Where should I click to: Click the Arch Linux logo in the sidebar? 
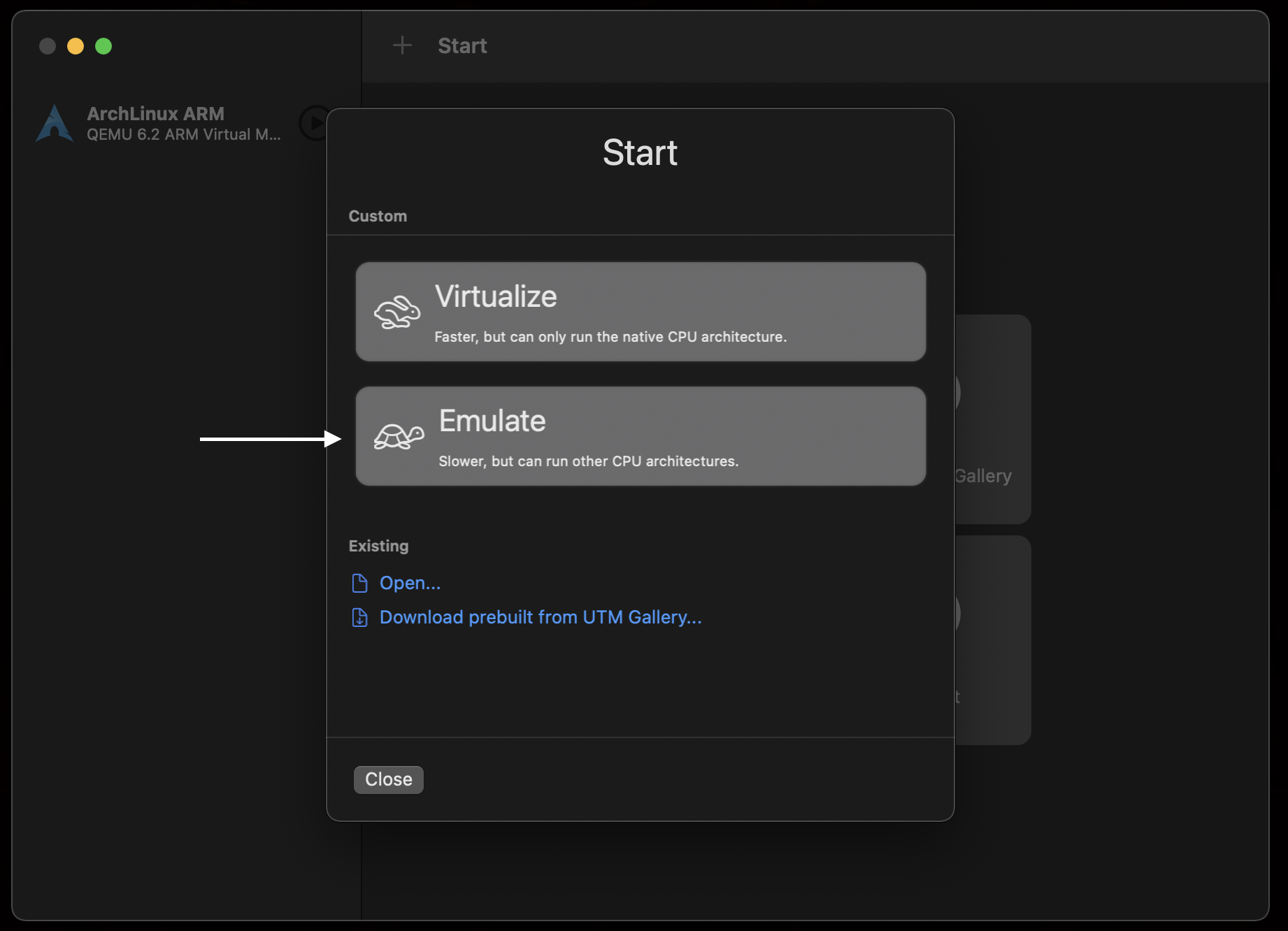pos(55,124)
